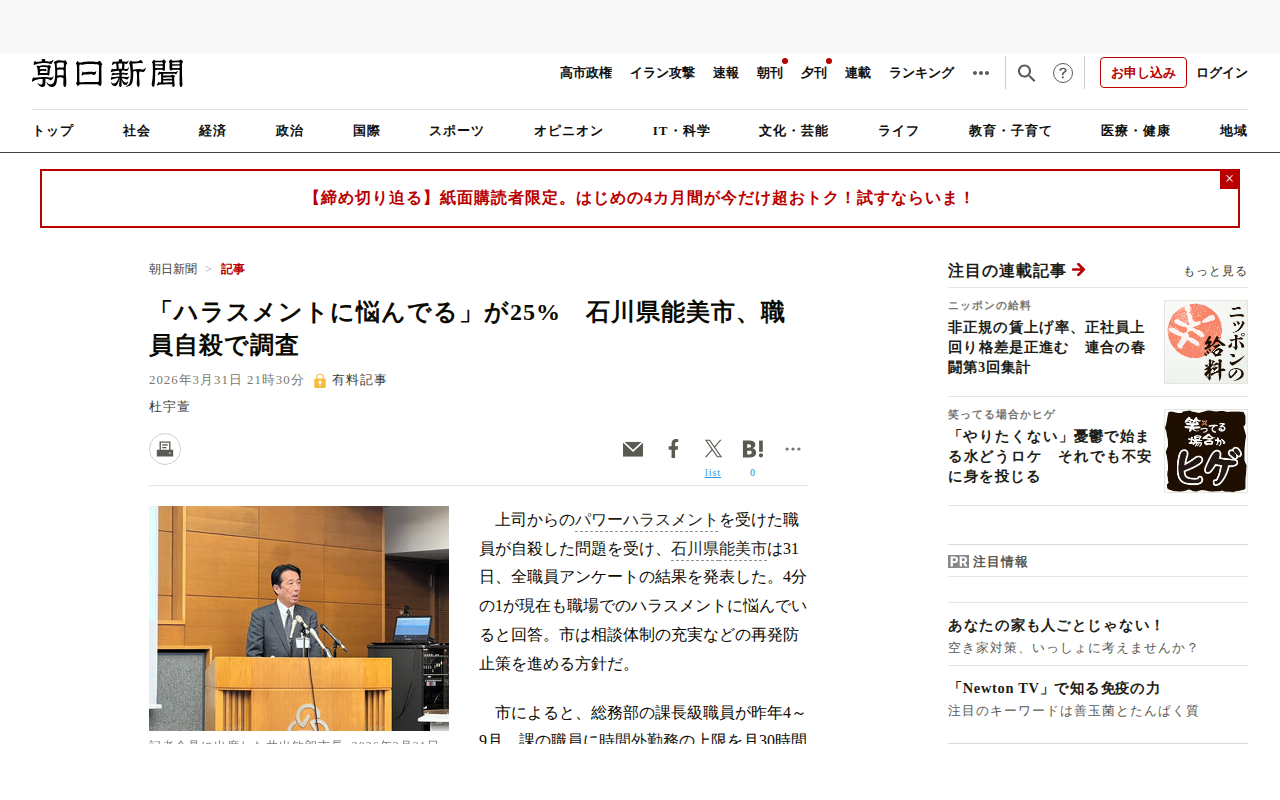Open the あなたの家も人ごとじゃない！ PR link
This screenshot has width=1280, height=800.
pos(1056,626)
